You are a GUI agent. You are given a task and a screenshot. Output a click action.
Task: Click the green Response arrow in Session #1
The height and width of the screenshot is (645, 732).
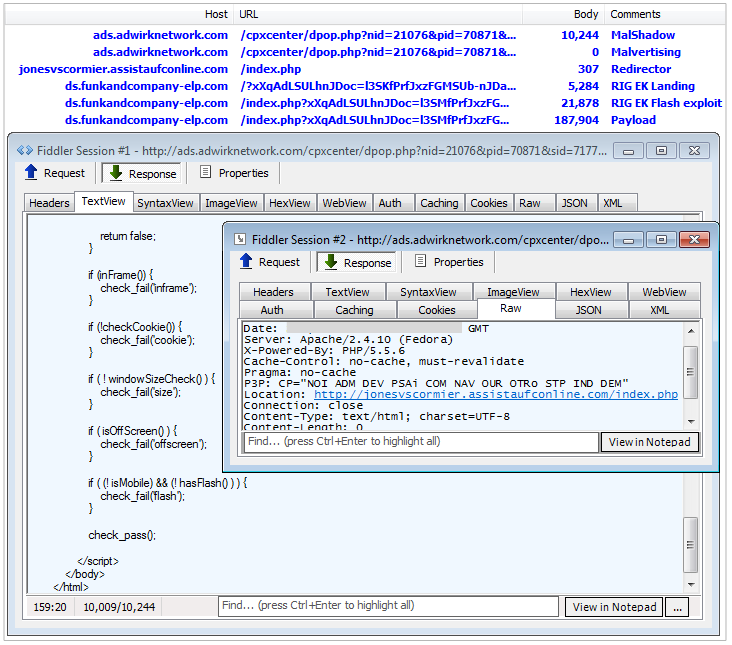click(x=117, y=173)
